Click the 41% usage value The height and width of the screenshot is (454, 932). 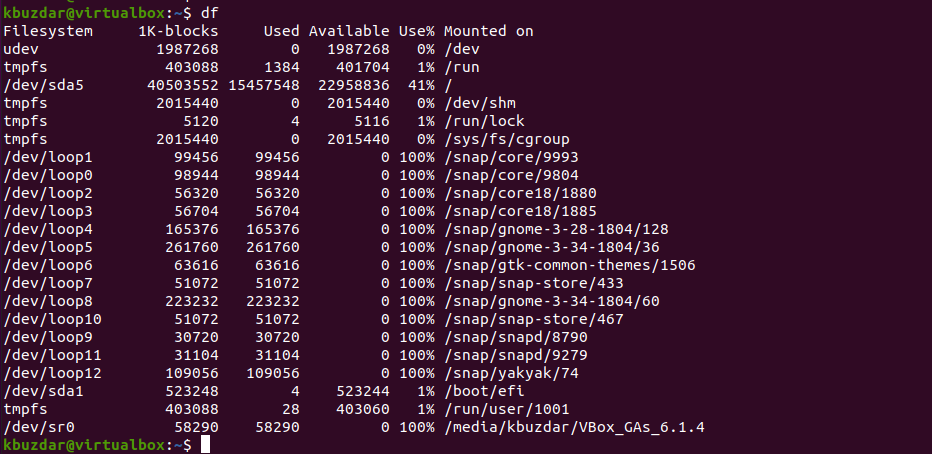(x=421, y=85)
